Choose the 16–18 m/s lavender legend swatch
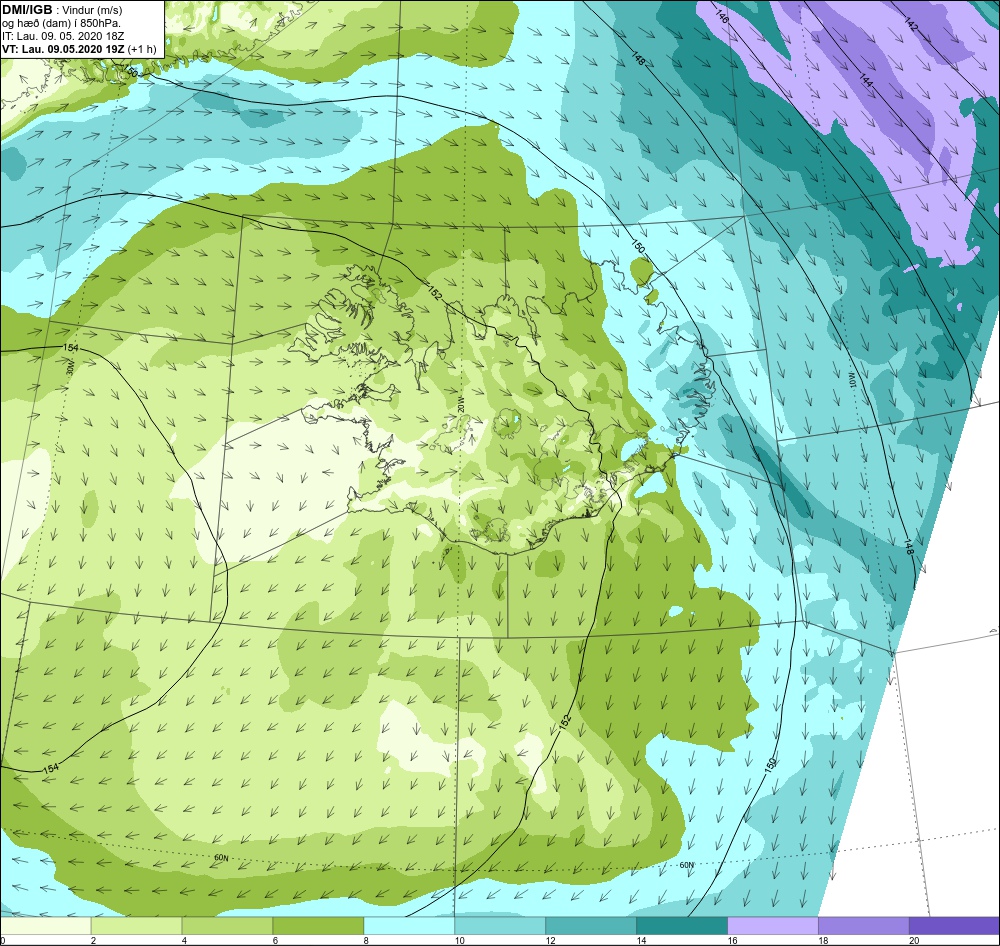 (772, 925)
